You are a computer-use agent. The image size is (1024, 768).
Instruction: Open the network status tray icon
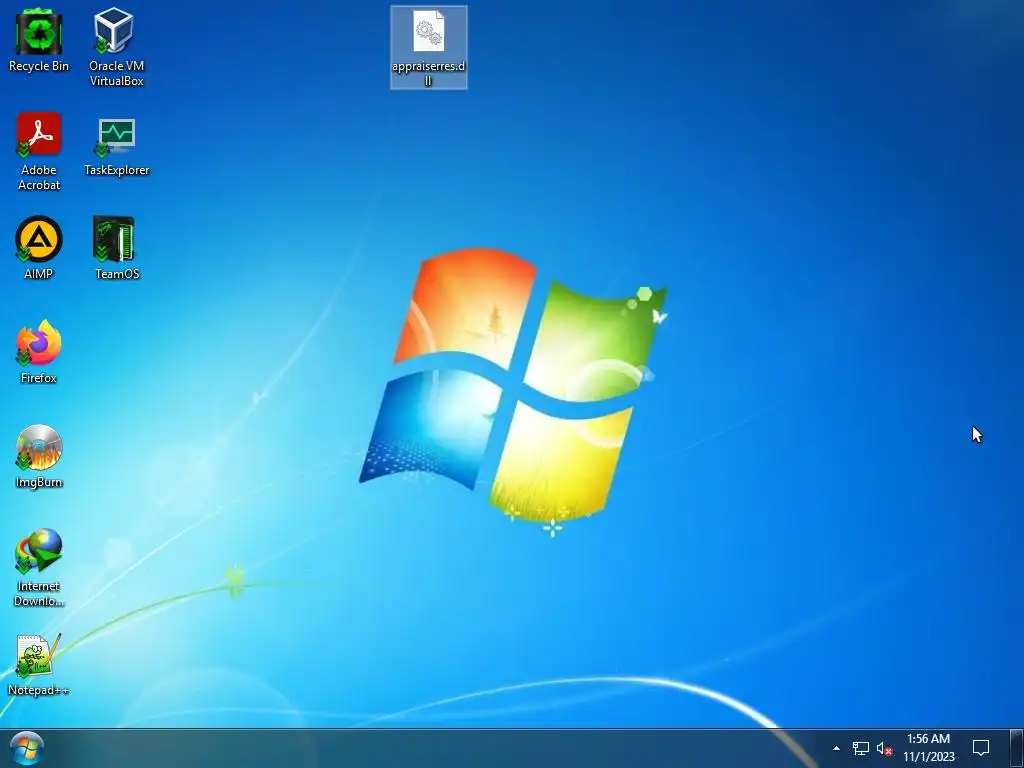(860, 748)
